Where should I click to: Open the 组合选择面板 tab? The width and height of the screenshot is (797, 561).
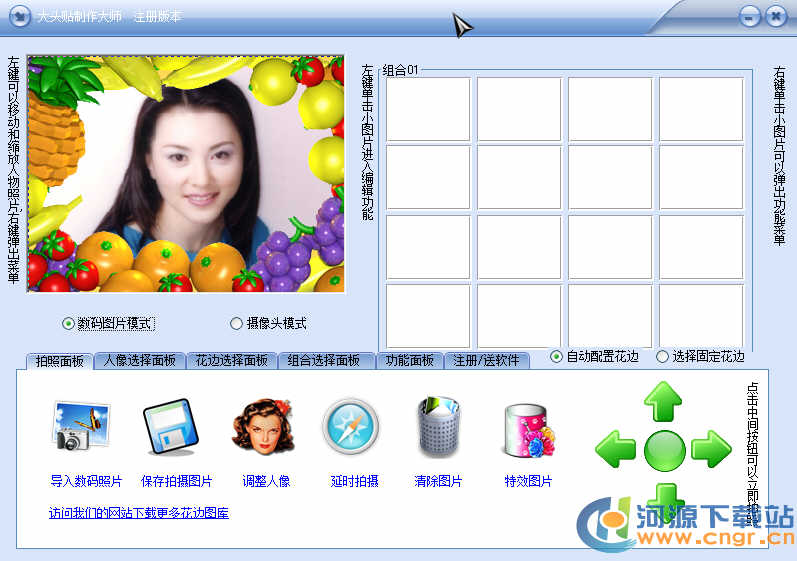click(x=324, y=361)
